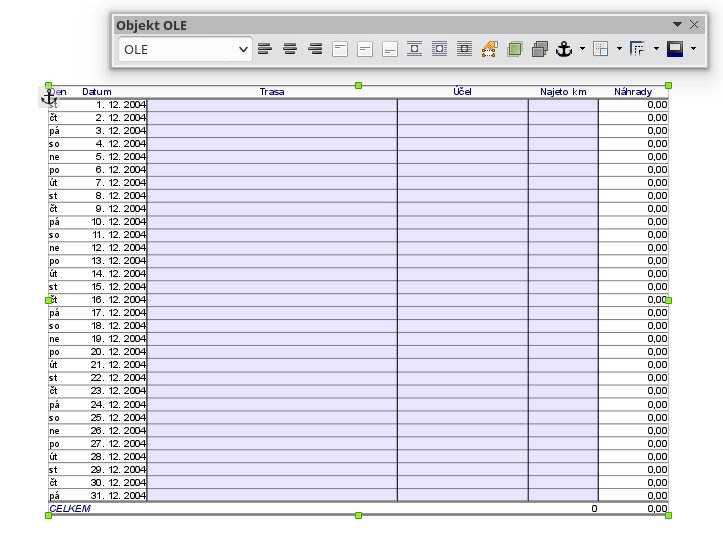723x534 pixels.
Task: Click the border line style icon
Action: [x=638, y=49]
